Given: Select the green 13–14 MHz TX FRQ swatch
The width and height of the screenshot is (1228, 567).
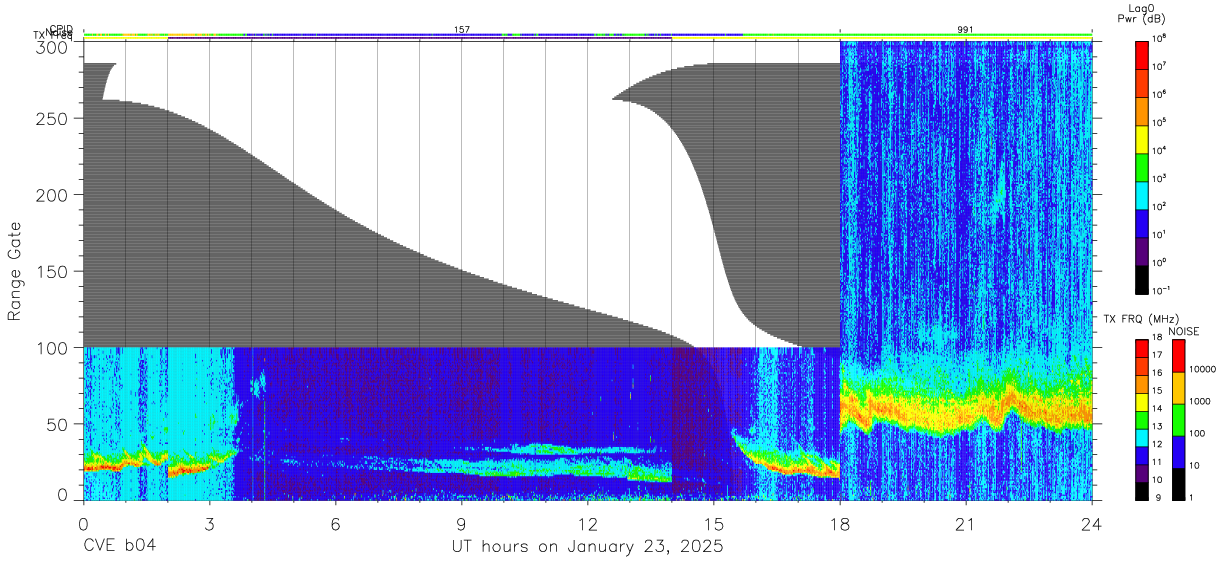Looking at the screenshot, I should 1143,419.
